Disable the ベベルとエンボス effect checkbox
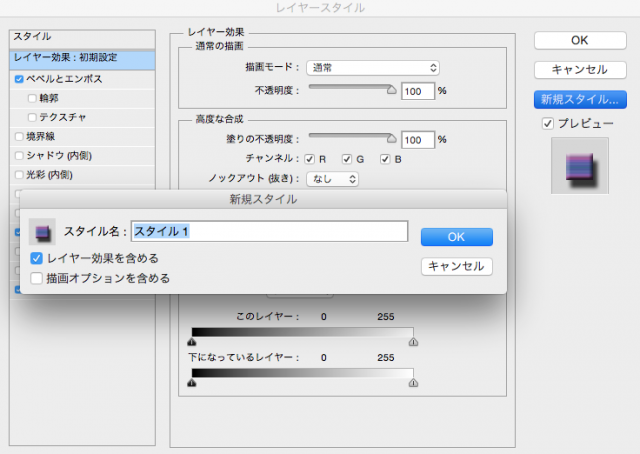 point(20,78)
